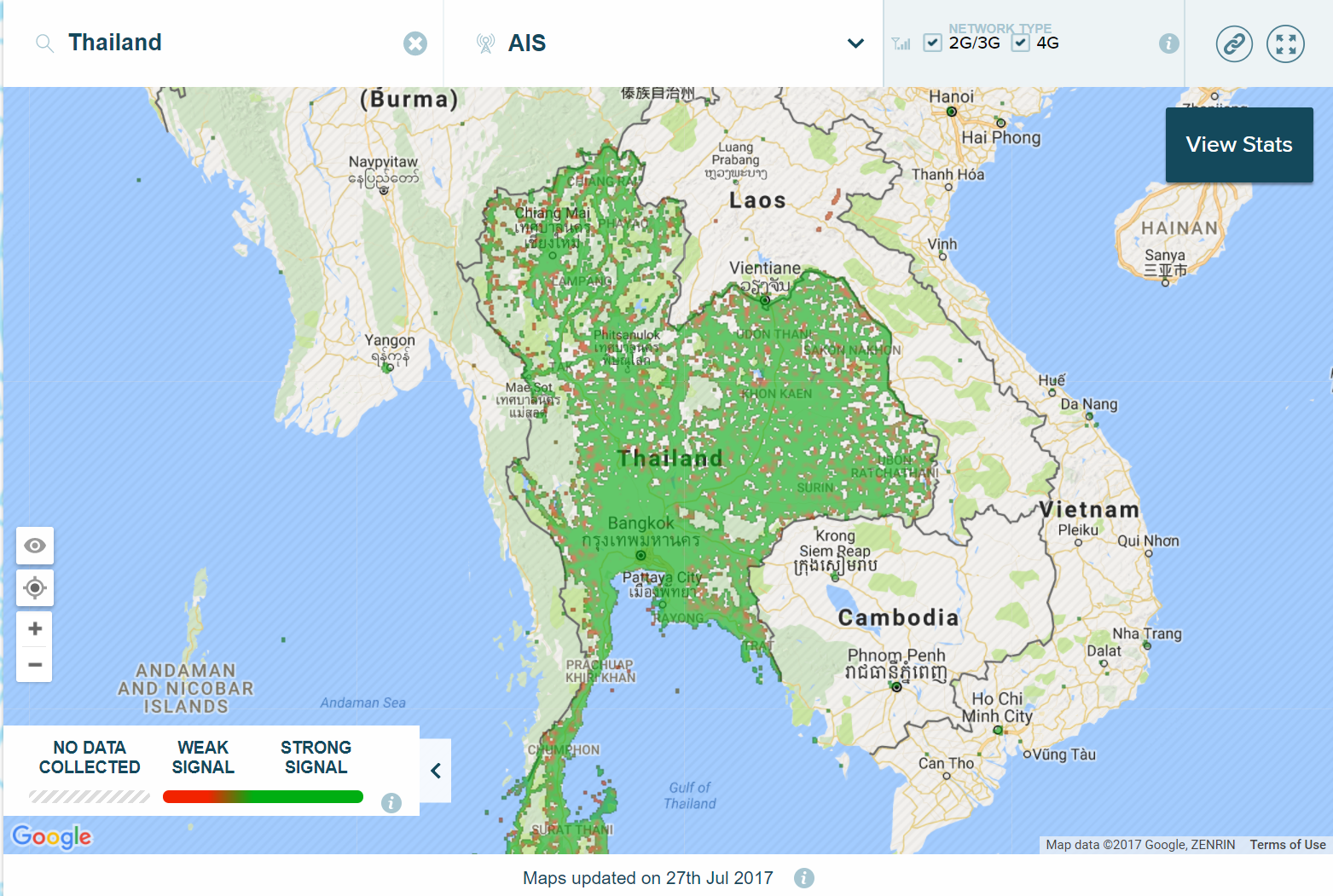
Task: Click the Google logo on the map
Action: [x=52, y=836]
